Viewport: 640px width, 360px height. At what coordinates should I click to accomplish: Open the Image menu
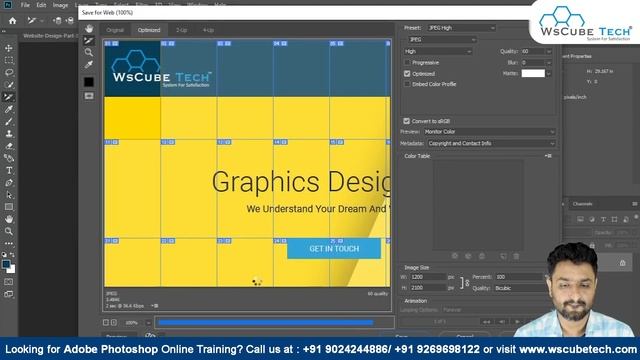click(x=60, y=5)
